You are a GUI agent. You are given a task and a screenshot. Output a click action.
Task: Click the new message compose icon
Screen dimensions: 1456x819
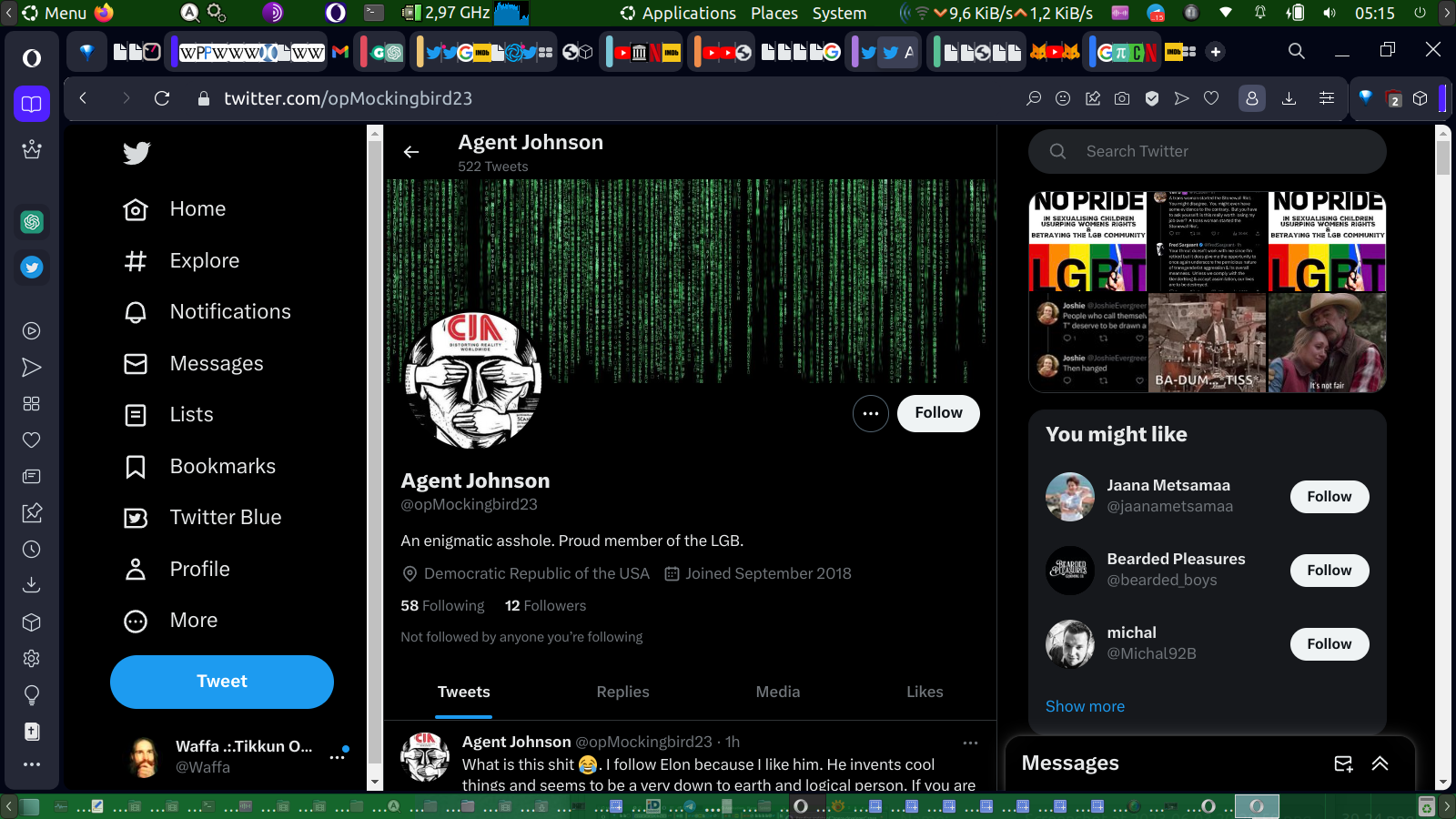(1343, 763)
